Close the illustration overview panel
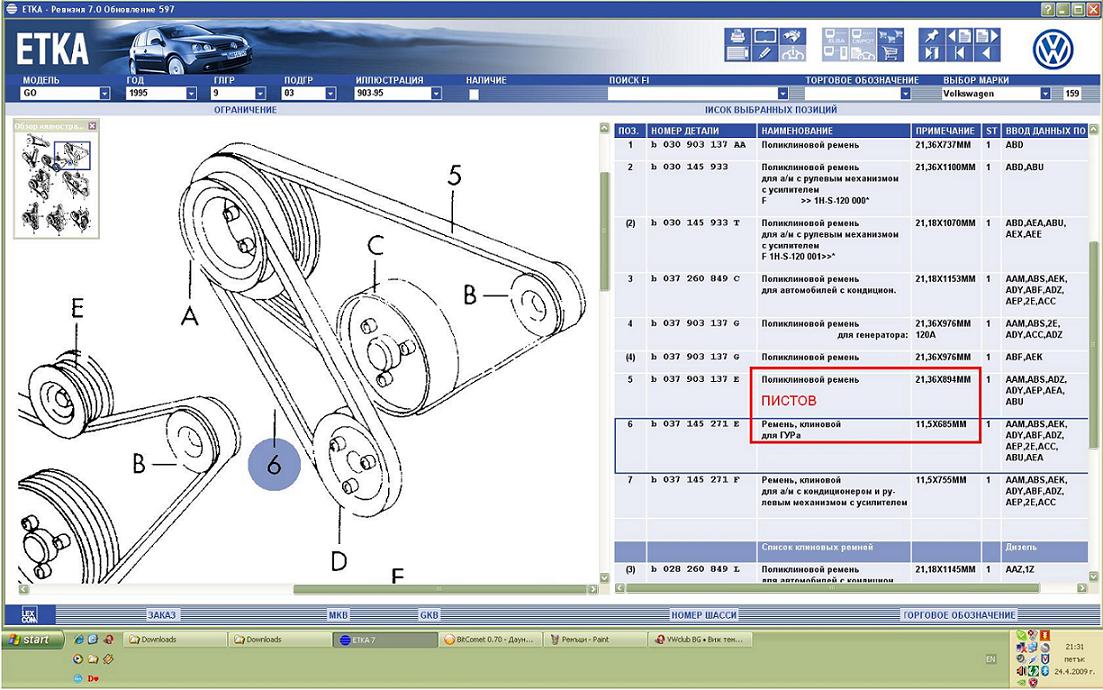The height and width of the screenshot is (690, 1103). (x=92, y=126)
